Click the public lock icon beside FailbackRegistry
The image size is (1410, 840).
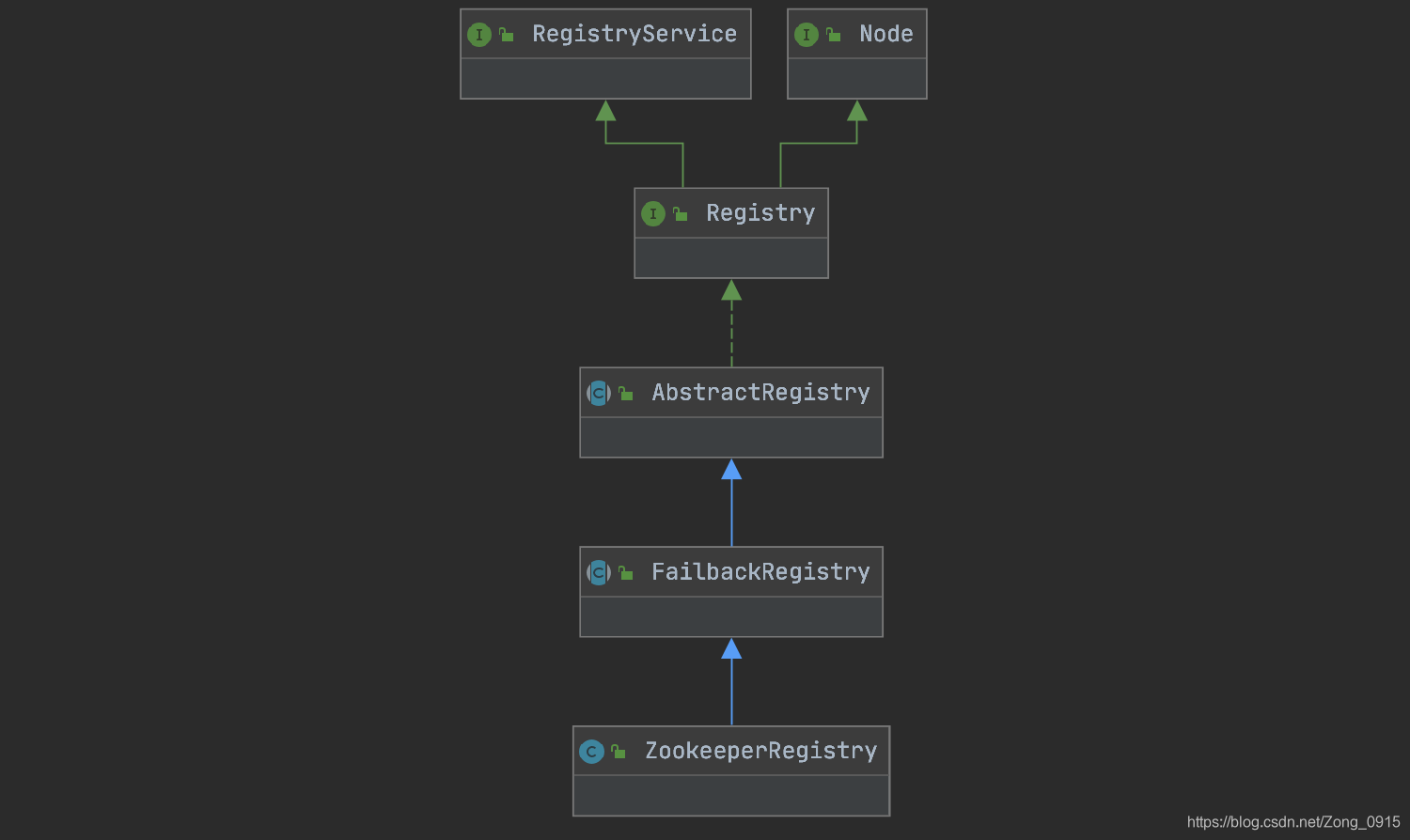click(625, 572)
